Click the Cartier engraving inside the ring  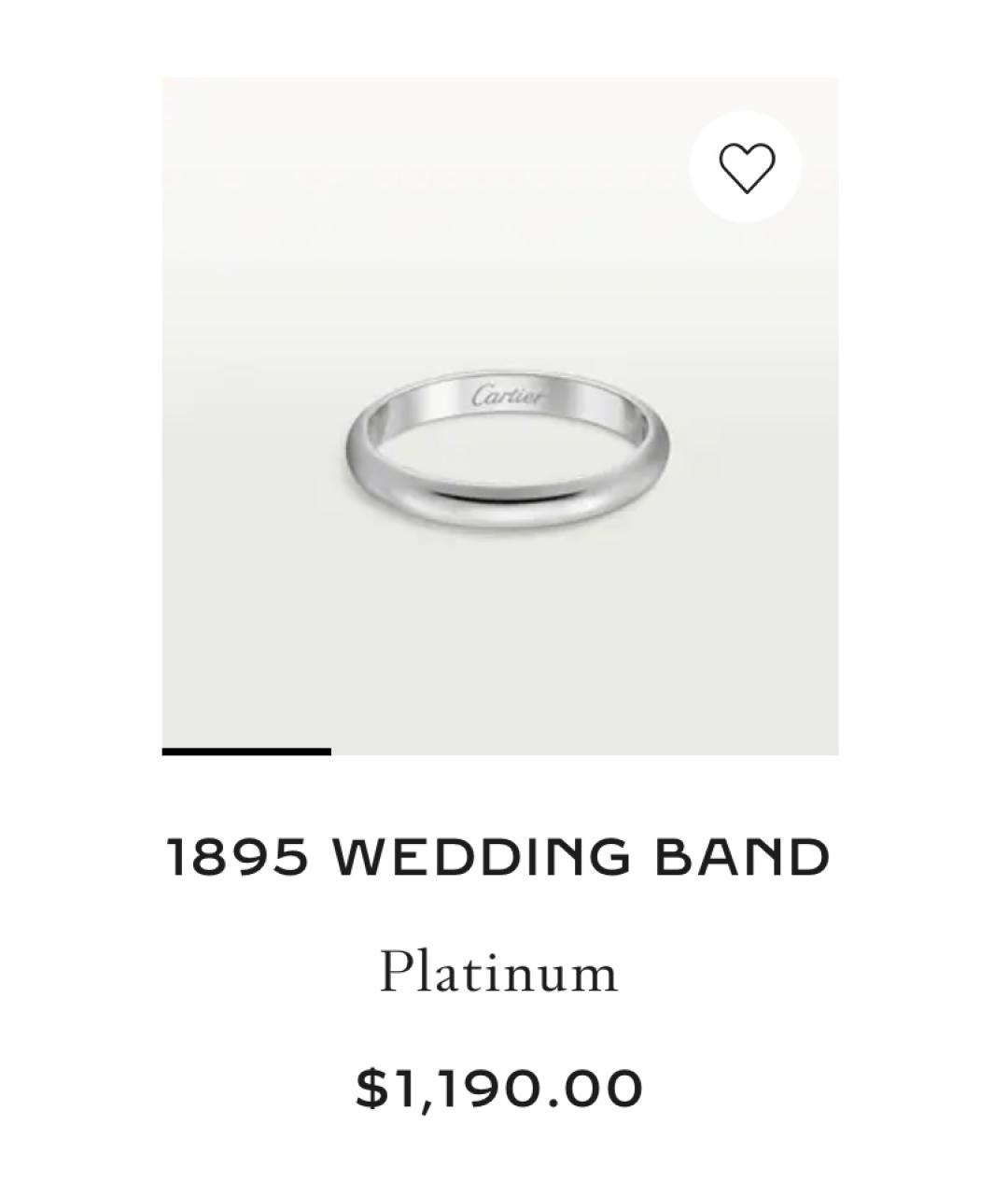[x=508, y=396]
